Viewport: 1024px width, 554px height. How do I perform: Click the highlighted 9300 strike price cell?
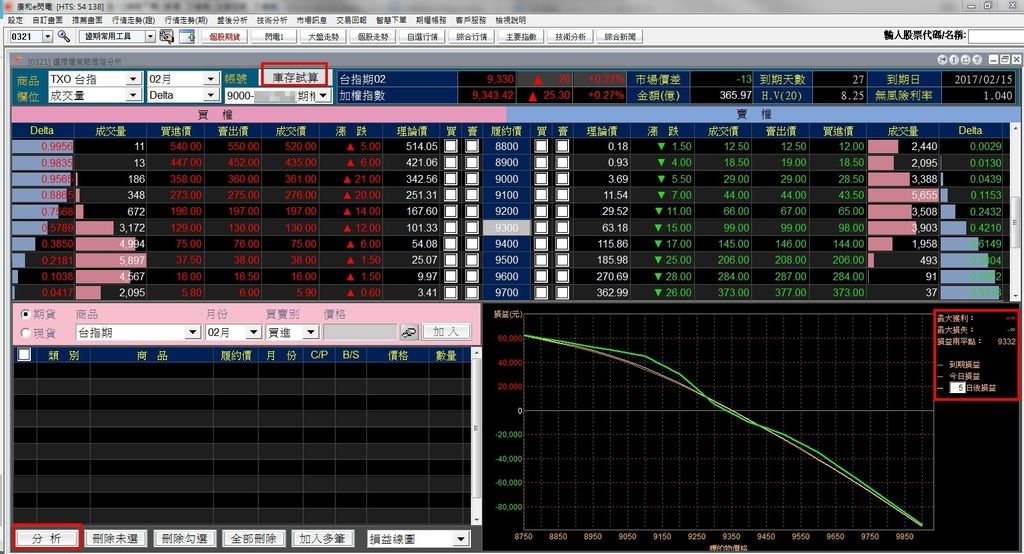coord(507,227)
